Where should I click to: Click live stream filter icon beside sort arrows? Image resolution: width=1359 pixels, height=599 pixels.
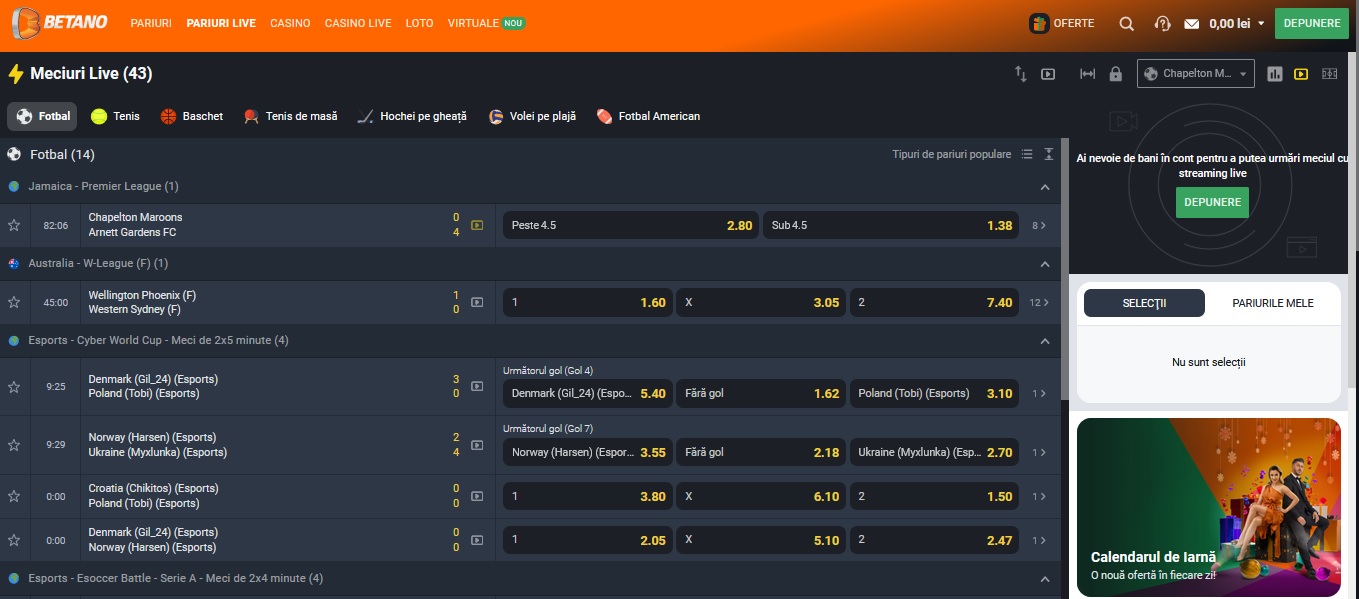[1048, 74]
